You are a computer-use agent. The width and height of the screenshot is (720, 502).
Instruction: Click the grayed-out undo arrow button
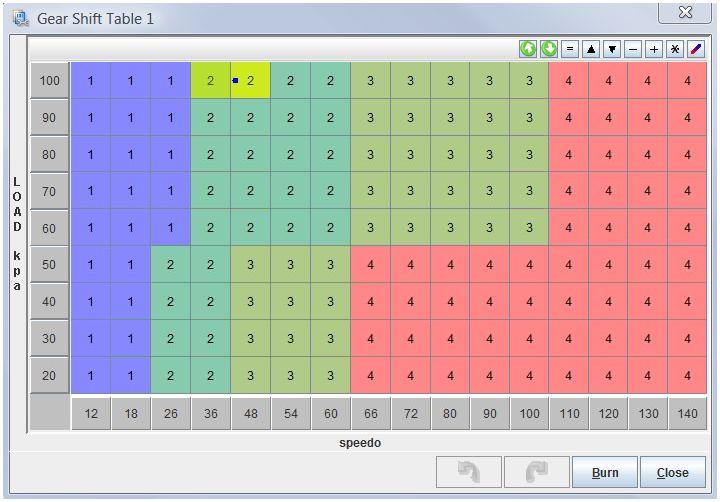click(x=469, y=472)
